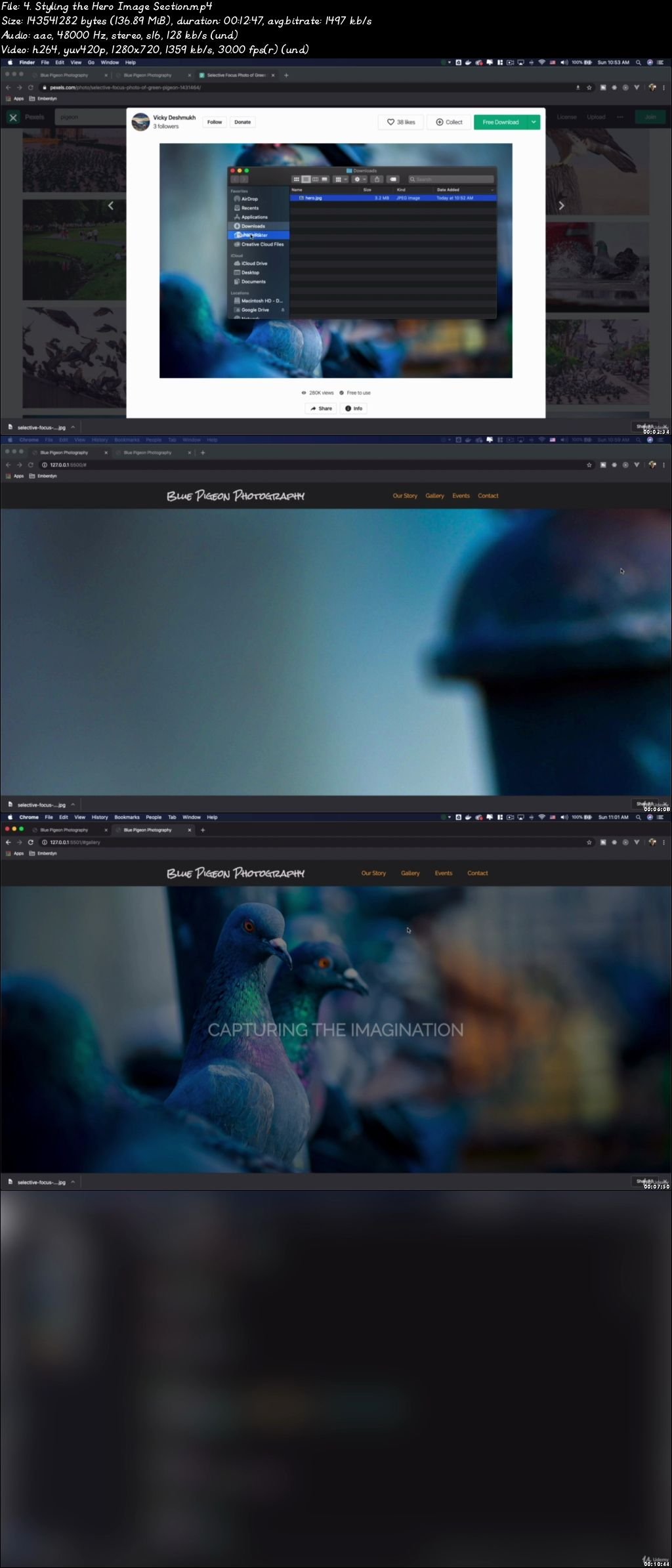The image size is (672, 1568).
Task: Click the green Free Download button
Action: [x=501, y=122]
